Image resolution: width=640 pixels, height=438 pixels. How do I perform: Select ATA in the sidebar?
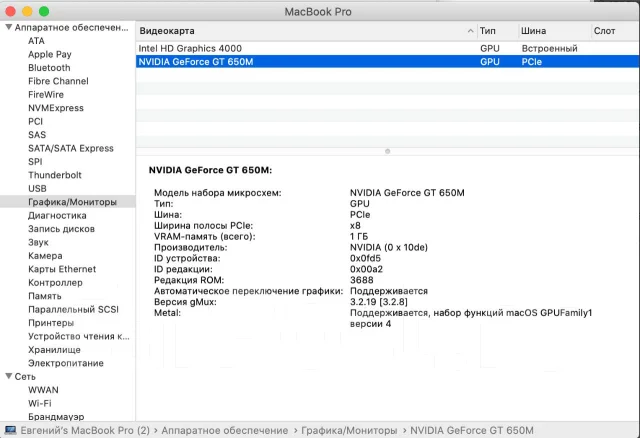(36, 41)
